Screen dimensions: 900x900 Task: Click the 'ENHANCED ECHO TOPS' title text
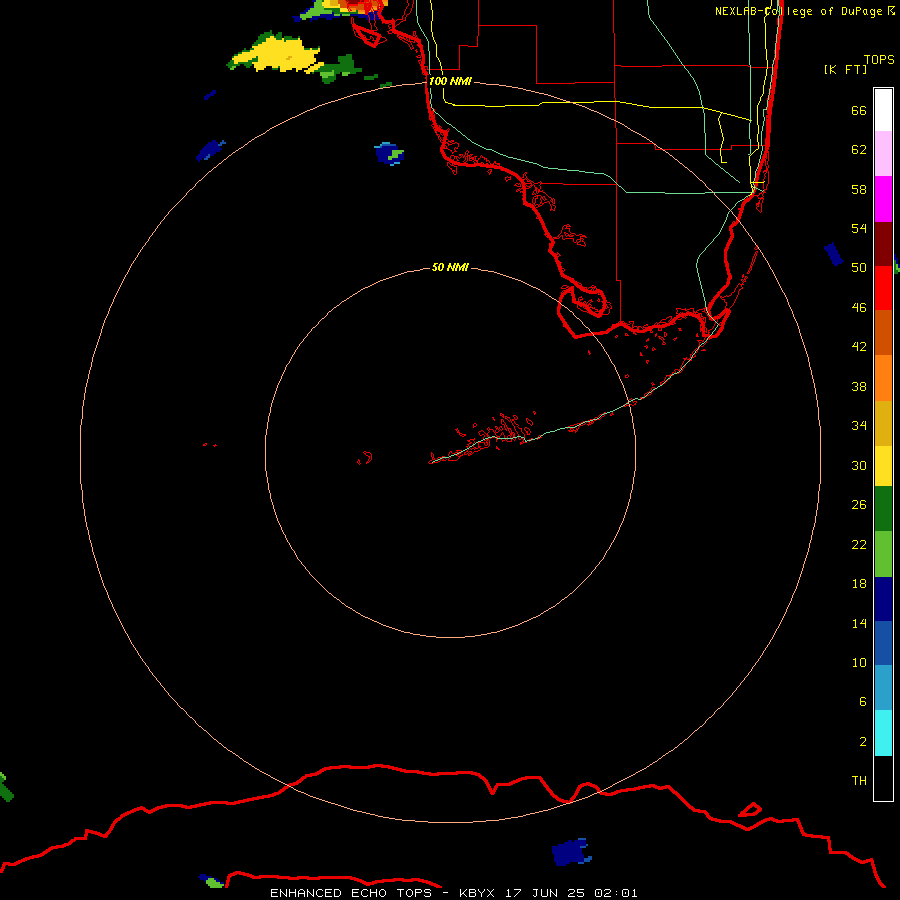click(x=351, y=893)
